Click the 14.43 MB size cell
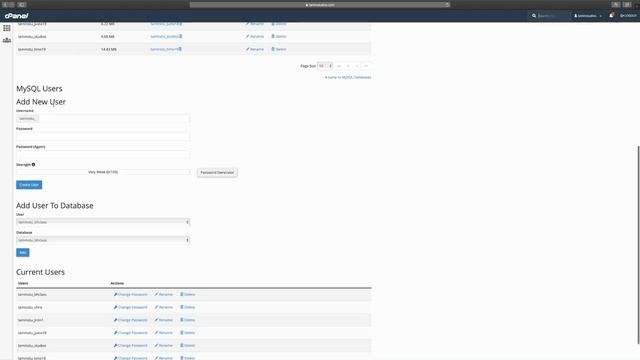 pos(109,49)
